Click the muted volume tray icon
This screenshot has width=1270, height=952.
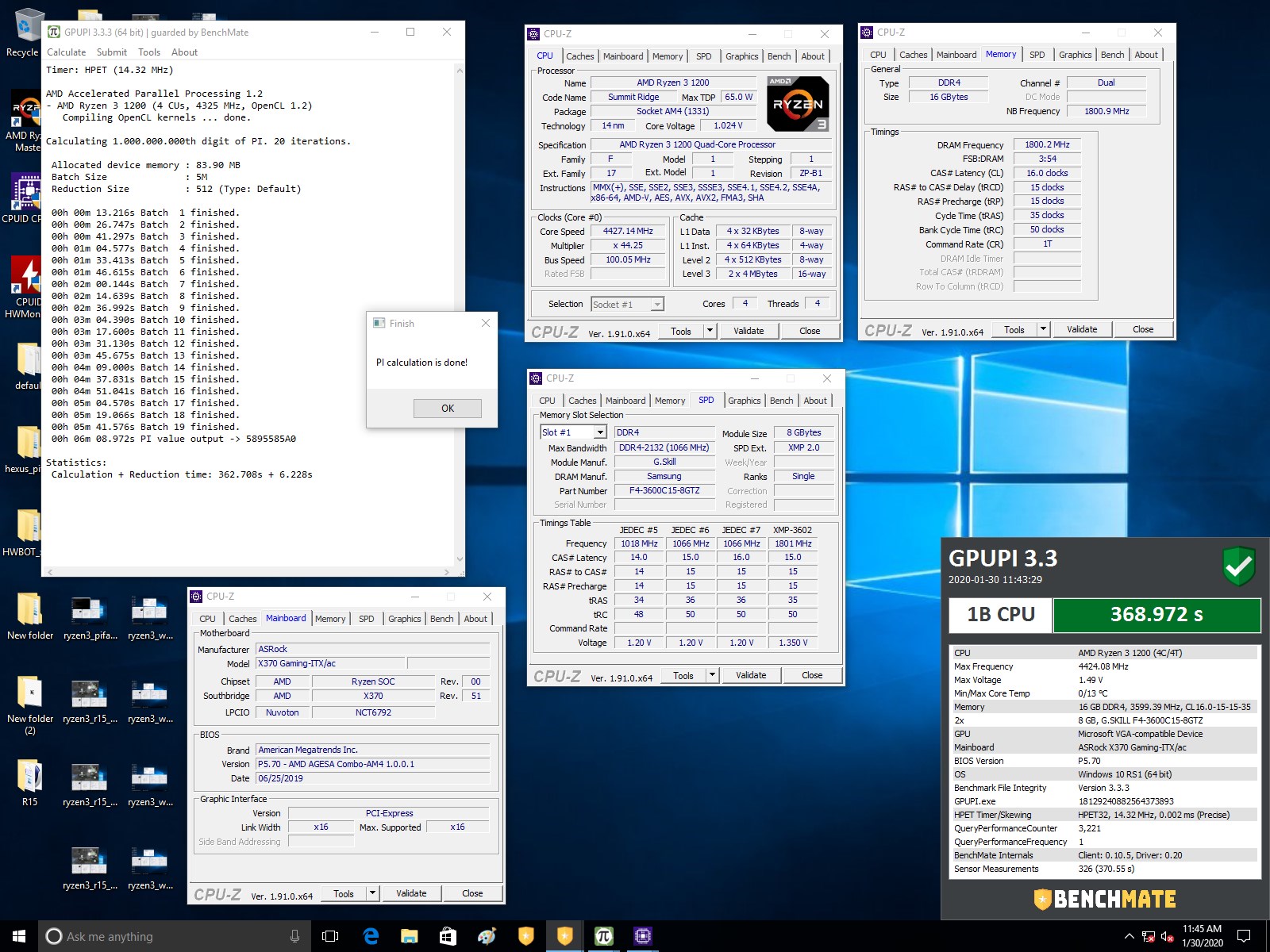click(1168, 937)
